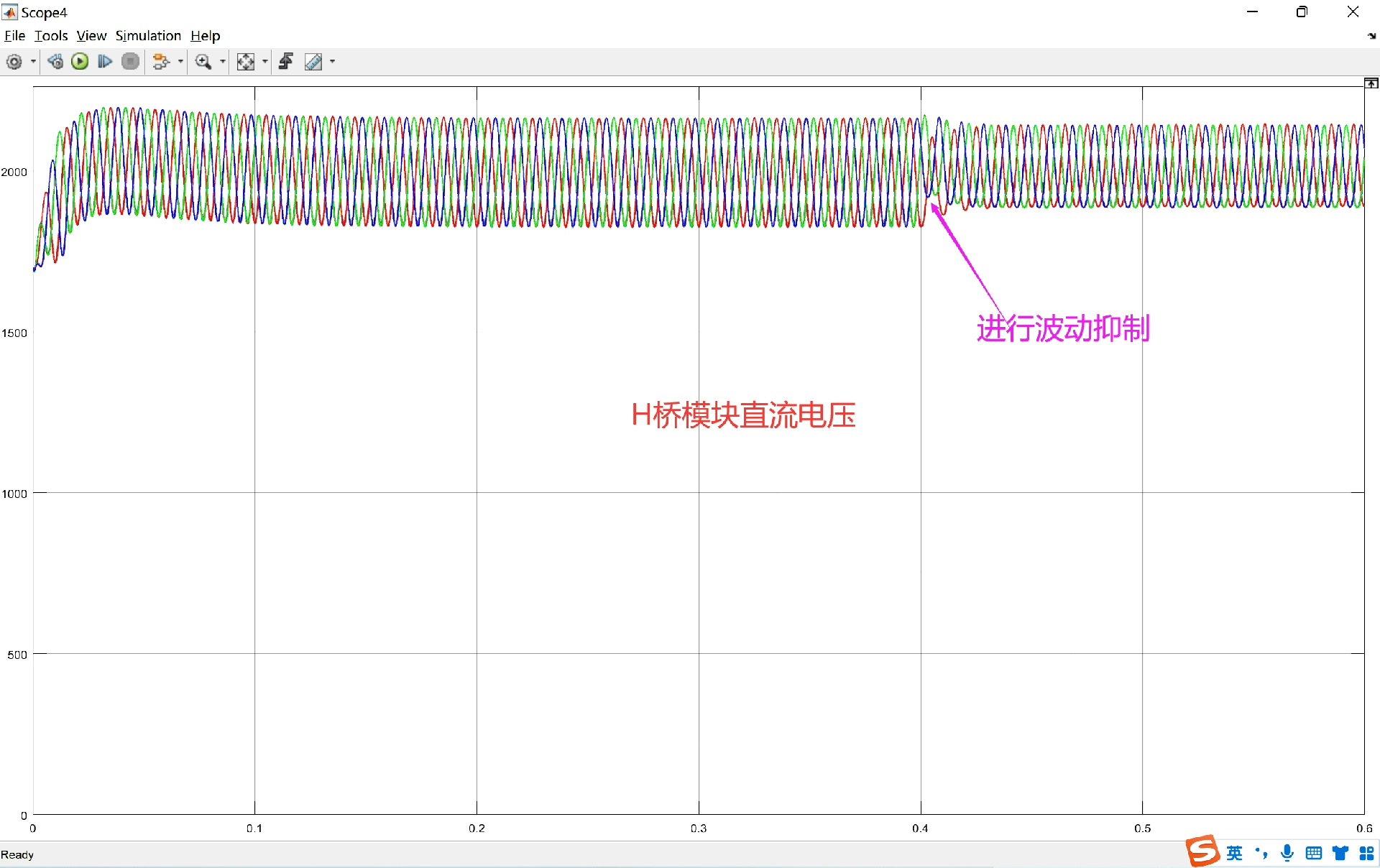The width and height of the screenshot is (1380, 868).
Task: Open the axes scaling dropdown arrow
Action: click(x=265, y=62)
